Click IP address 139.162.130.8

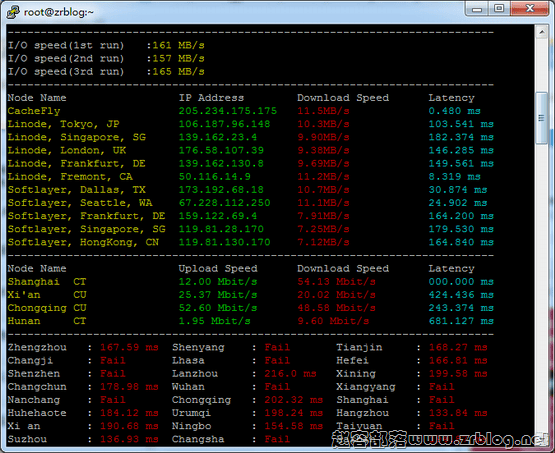(221, 163)
